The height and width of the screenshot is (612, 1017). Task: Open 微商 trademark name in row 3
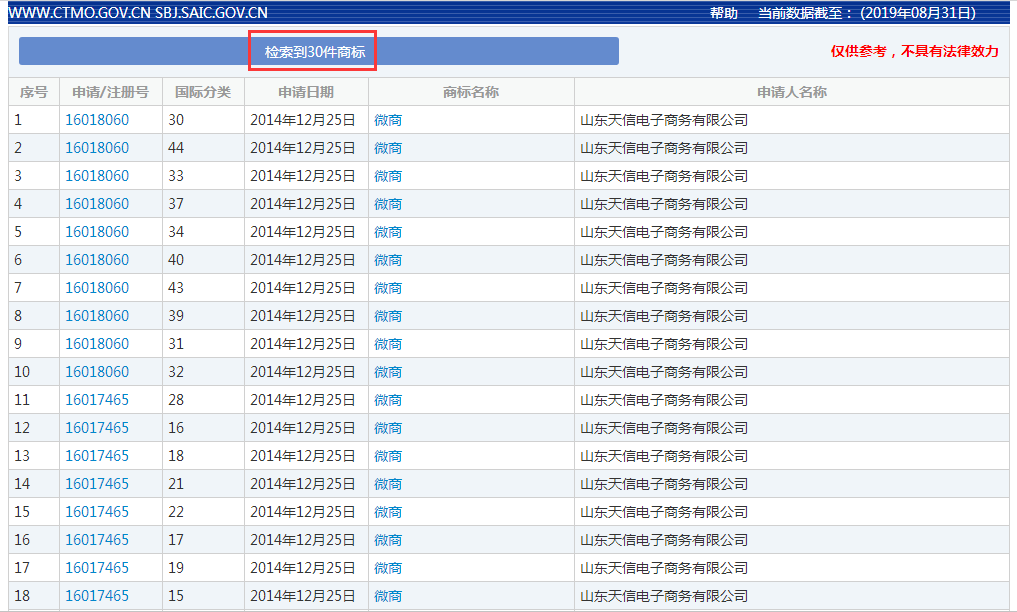[x=388, y=176]
